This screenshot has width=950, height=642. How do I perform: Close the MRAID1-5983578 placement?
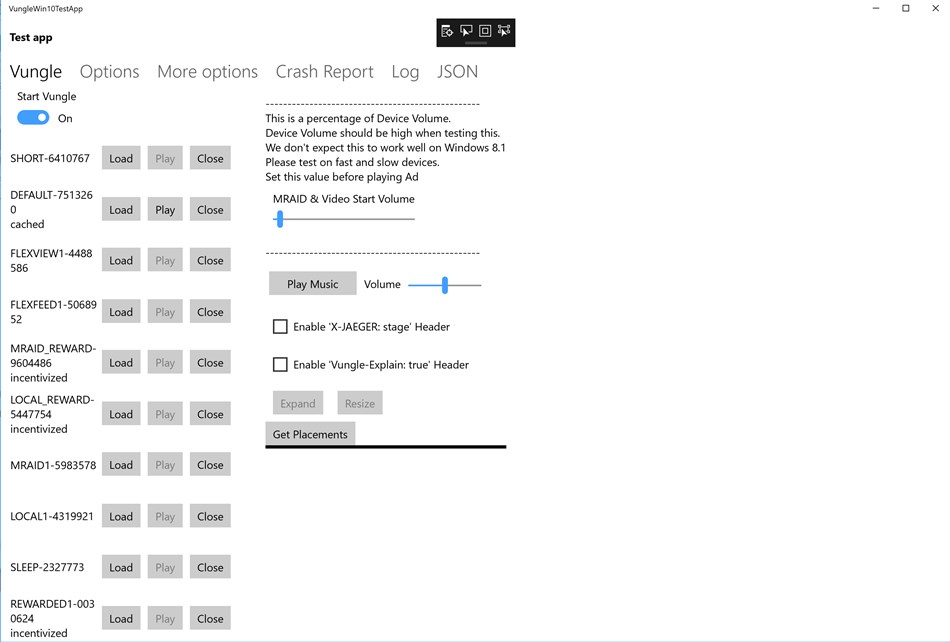[210, 465]
